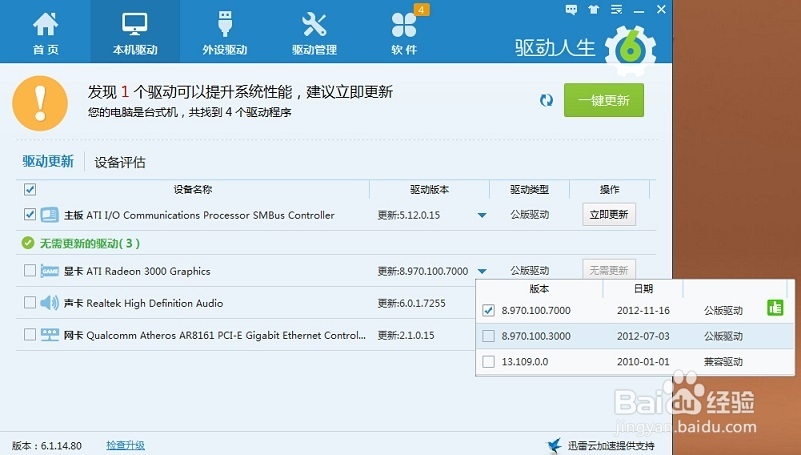Click the 一键更新 button

pyautogui.click(x=604, y=100)
